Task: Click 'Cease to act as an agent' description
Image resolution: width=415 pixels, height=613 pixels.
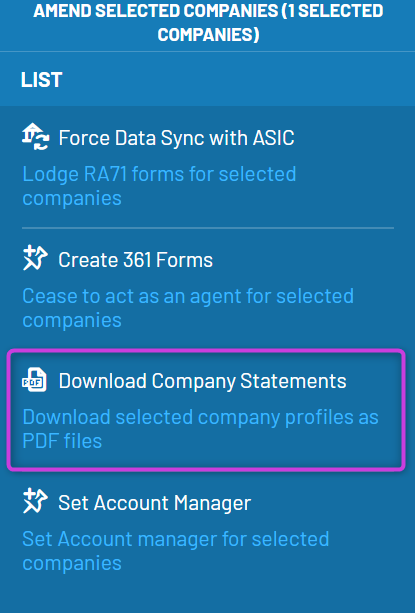Action: (x=188, y=308)
